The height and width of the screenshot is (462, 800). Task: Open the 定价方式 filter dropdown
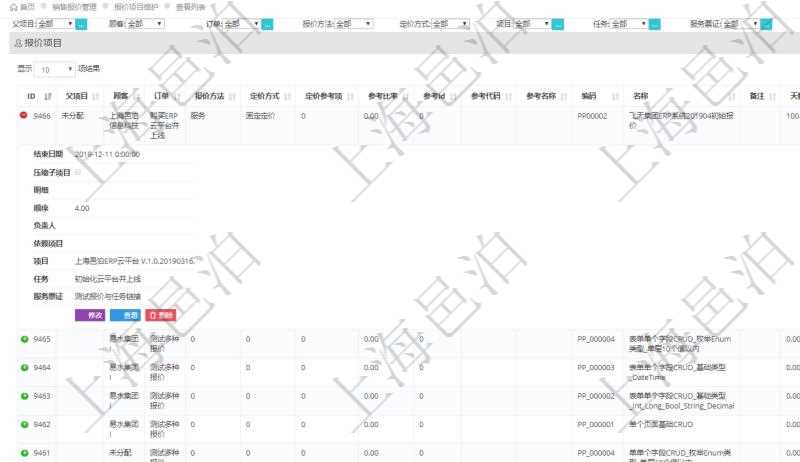point(451,23)
